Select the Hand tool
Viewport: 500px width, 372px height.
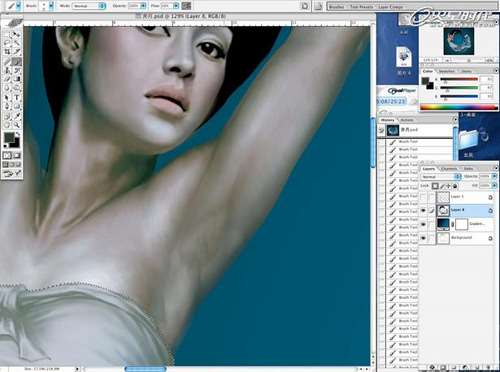pyautogui.click(x=7, y=125)
